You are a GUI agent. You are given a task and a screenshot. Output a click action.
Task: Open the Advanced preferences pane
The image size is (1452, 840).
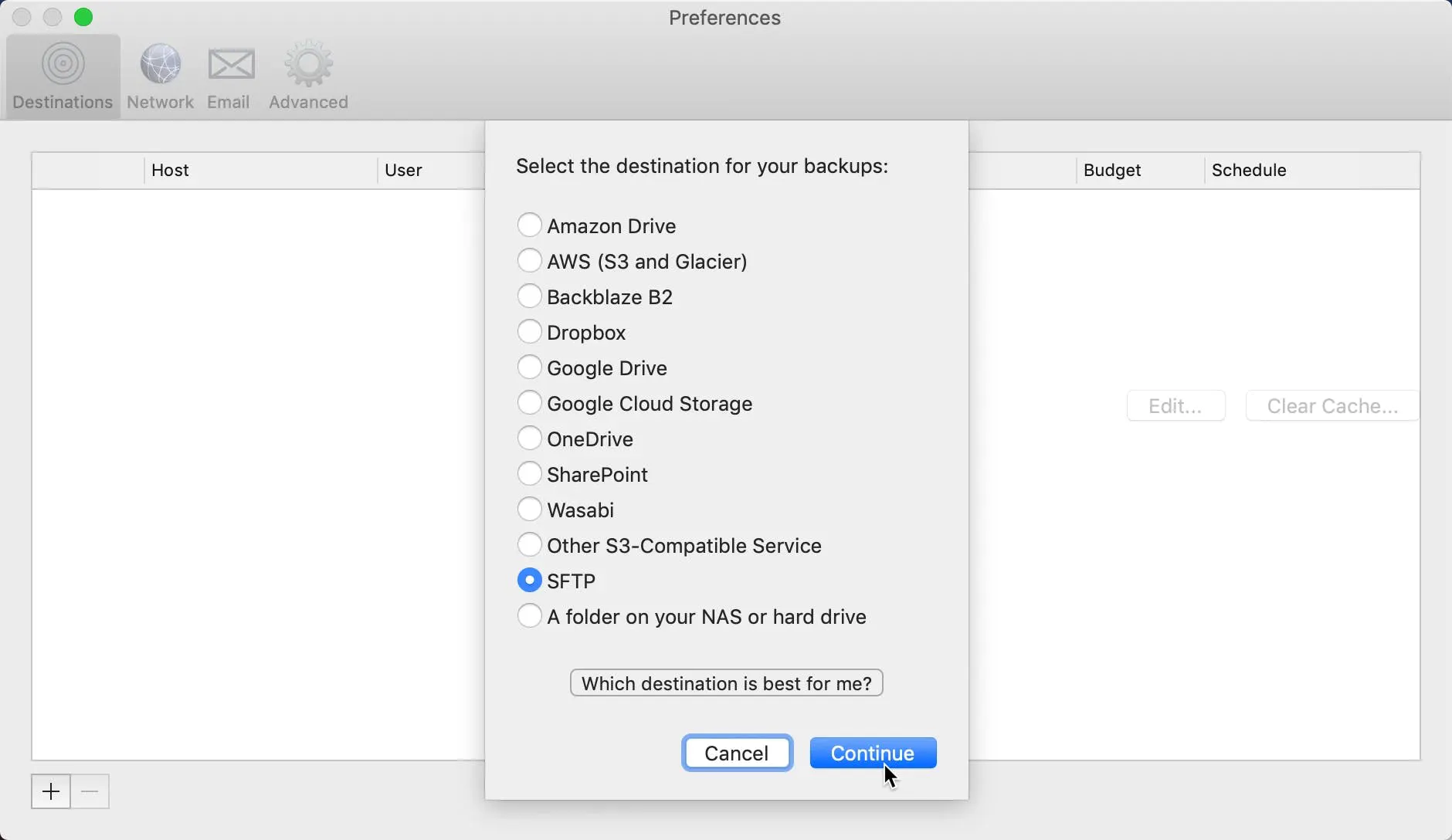point(308,76)
